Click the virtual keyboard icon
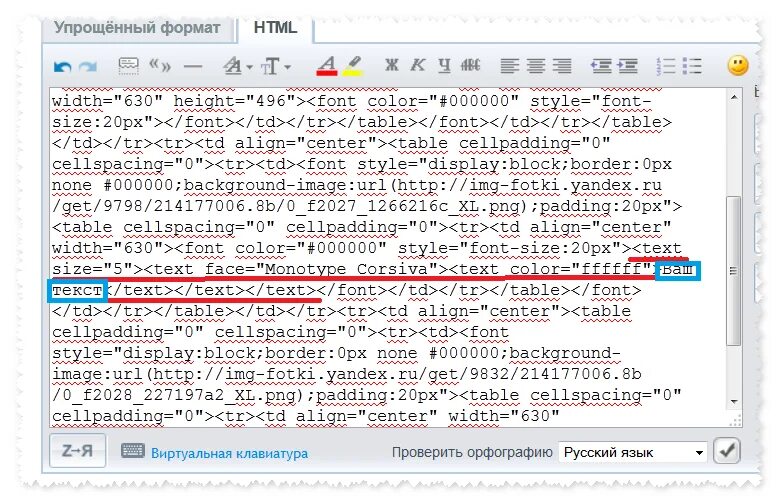Image resolution: width=779 pixels, height=503 pixels. pos(133,451)
